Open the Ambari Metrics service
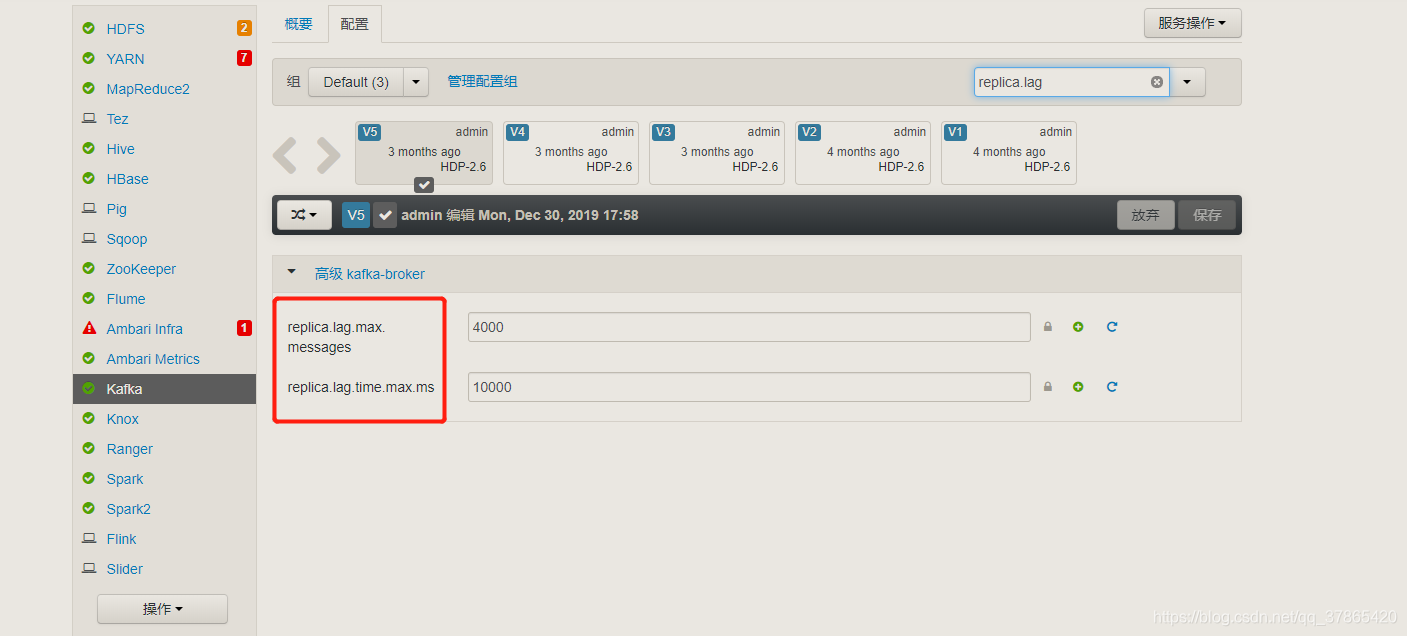Screen dimensions: 1407x636 pyautogui.click(x=153, y=359)
